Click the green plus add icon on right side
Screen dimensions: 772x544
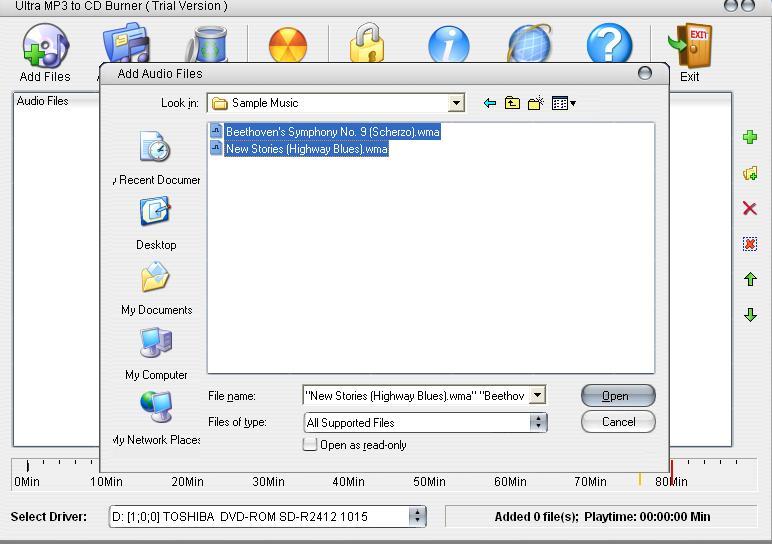750,137
